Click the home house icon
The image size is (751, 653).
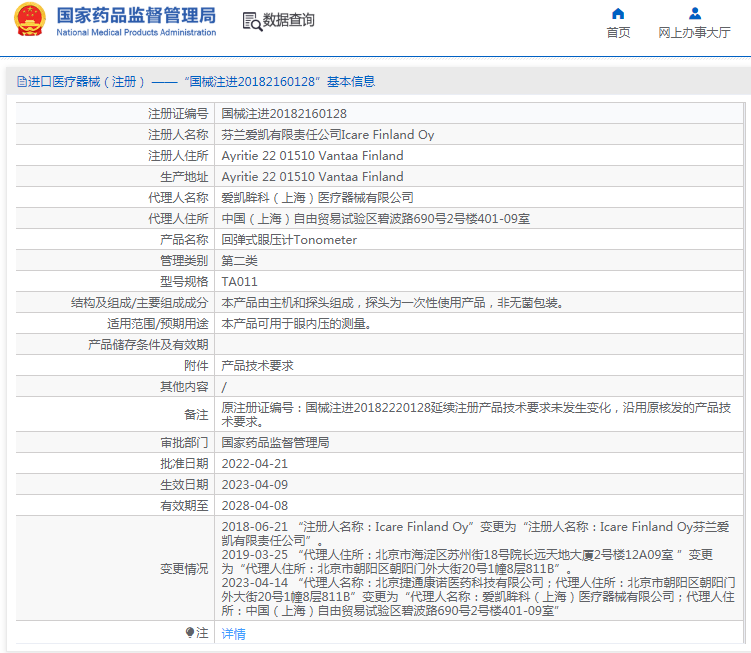click(618, 13)
